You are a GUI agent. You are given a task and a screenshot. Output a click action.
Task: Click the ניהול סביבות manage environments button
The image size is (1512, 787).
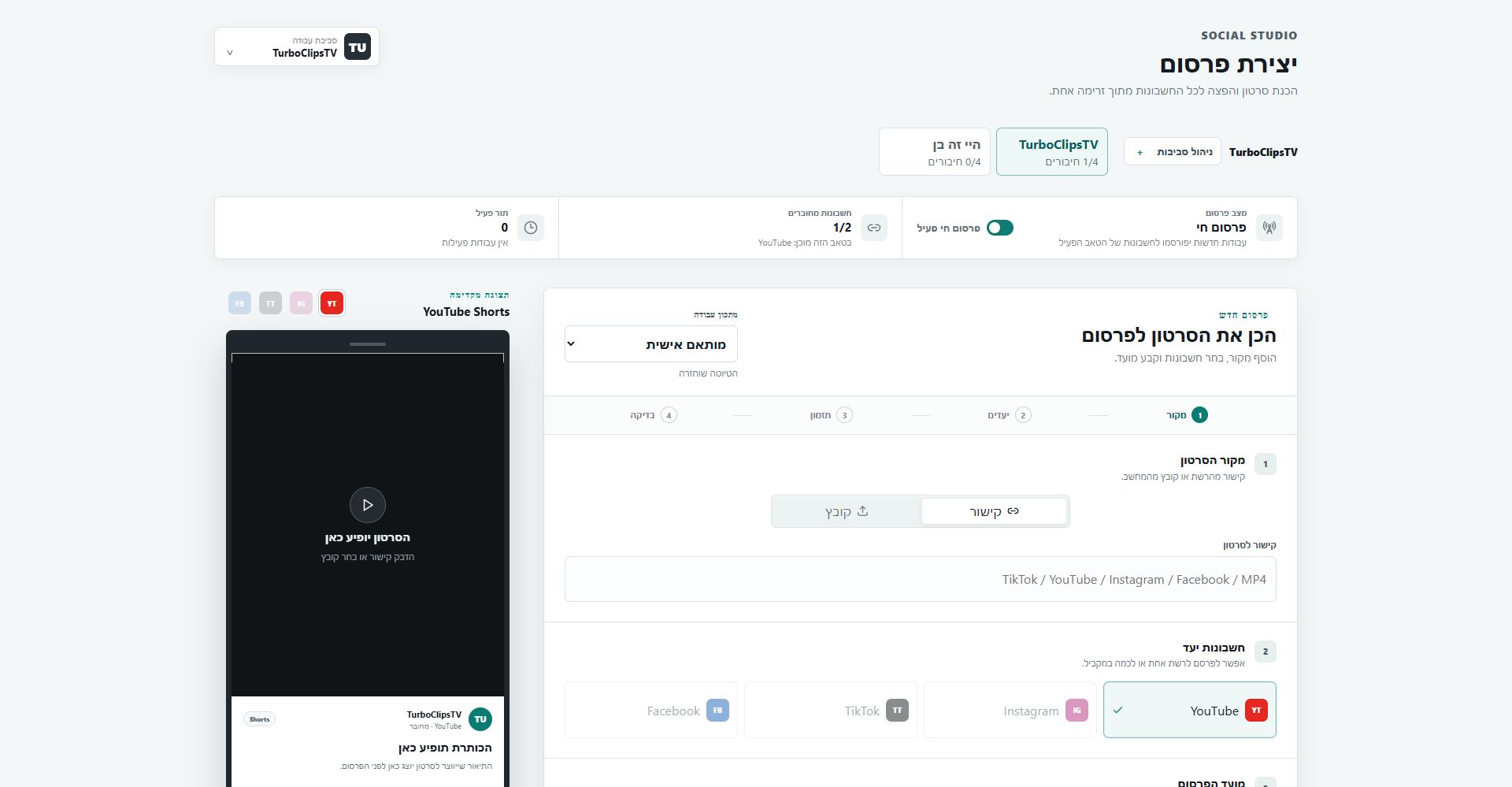(x=1173, y=152)
